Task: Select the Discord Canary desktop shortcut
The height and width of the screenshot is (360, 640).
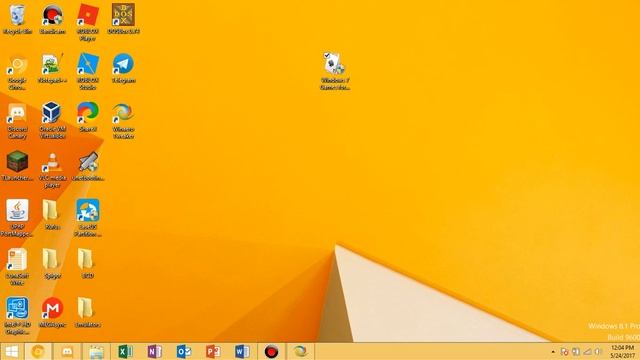Action: [x=17, y=121]
